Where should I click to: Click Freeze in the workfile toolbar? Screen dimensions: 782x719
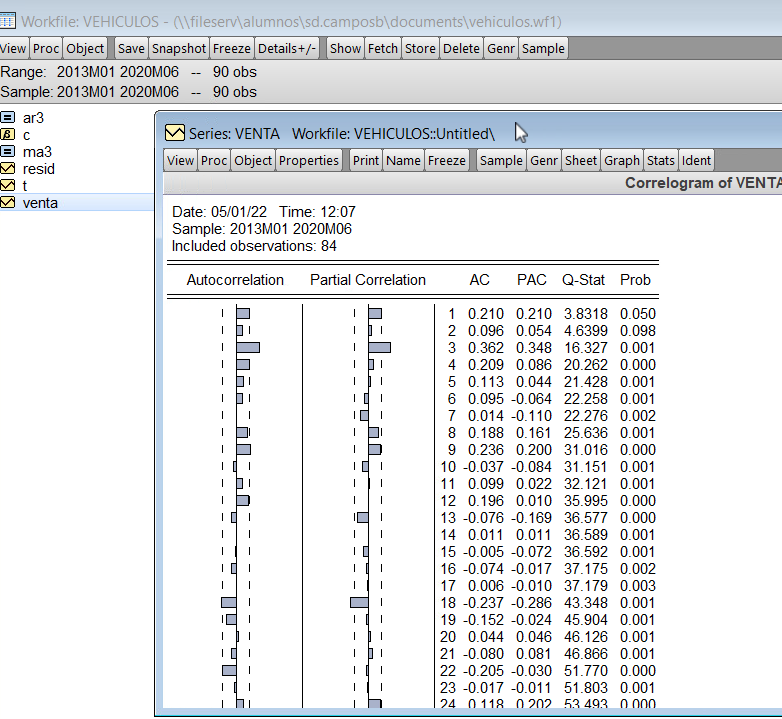[x=231, y=48]
